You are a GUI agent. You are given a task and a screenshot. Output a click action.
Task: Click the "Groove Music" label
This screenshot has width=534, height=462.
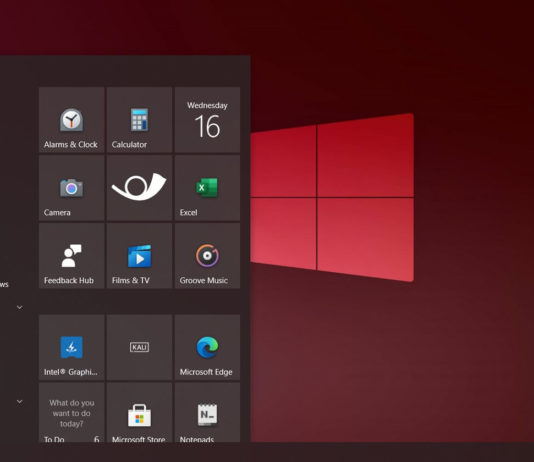point(204,281)
